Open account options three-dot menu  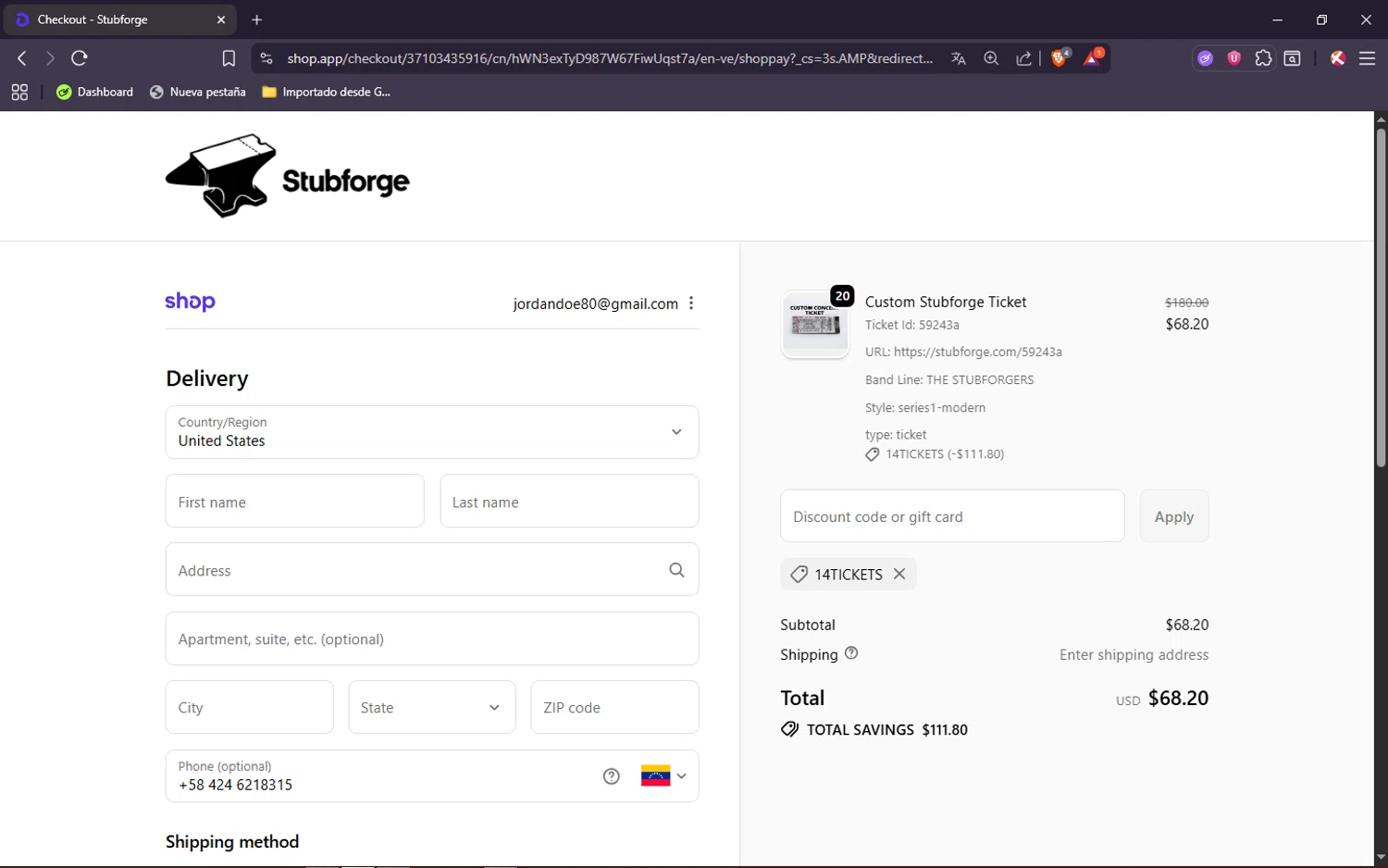(x=691, y=304)
